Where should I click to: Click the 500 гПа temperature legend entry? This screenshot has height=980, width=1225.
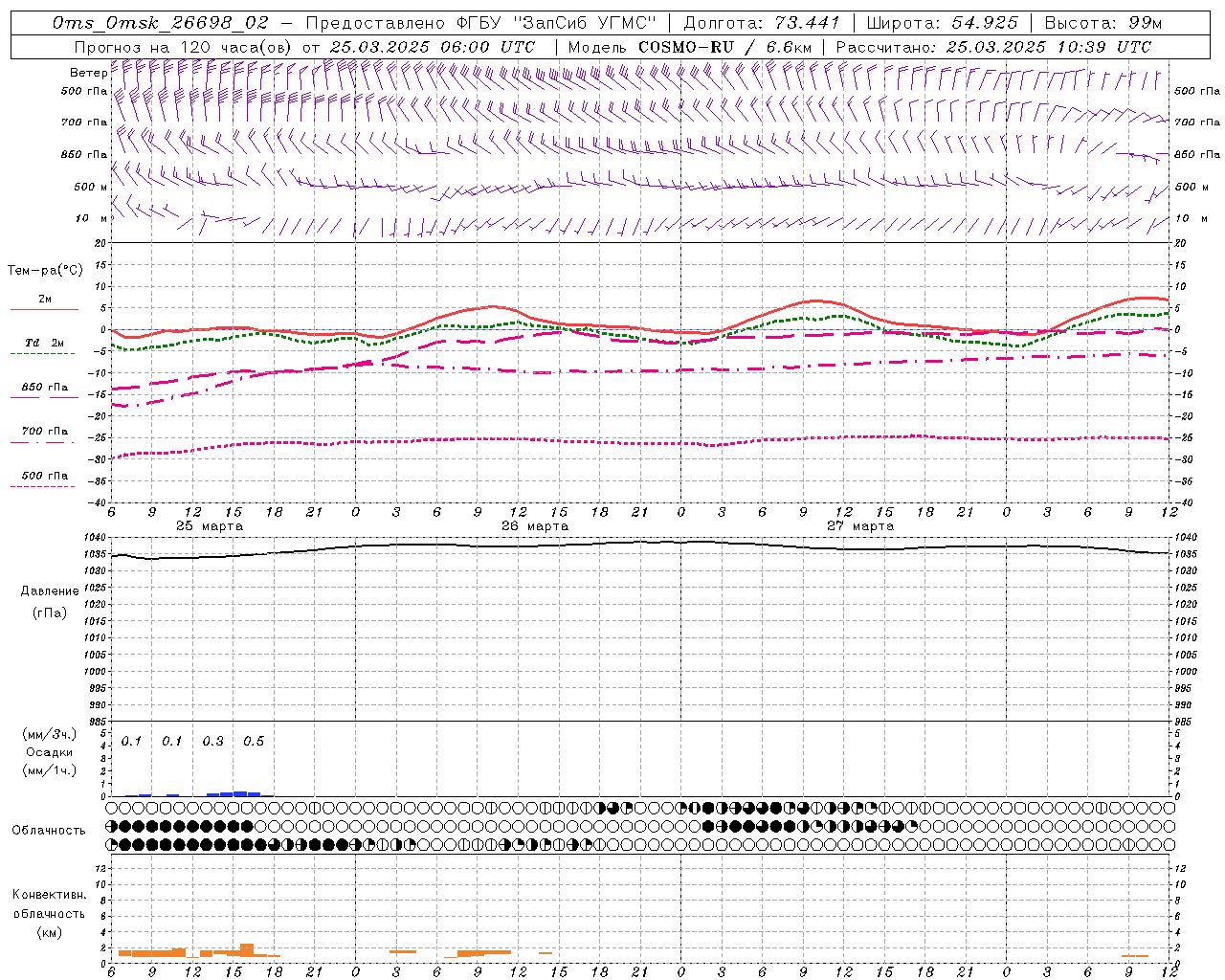coord(44,476)
